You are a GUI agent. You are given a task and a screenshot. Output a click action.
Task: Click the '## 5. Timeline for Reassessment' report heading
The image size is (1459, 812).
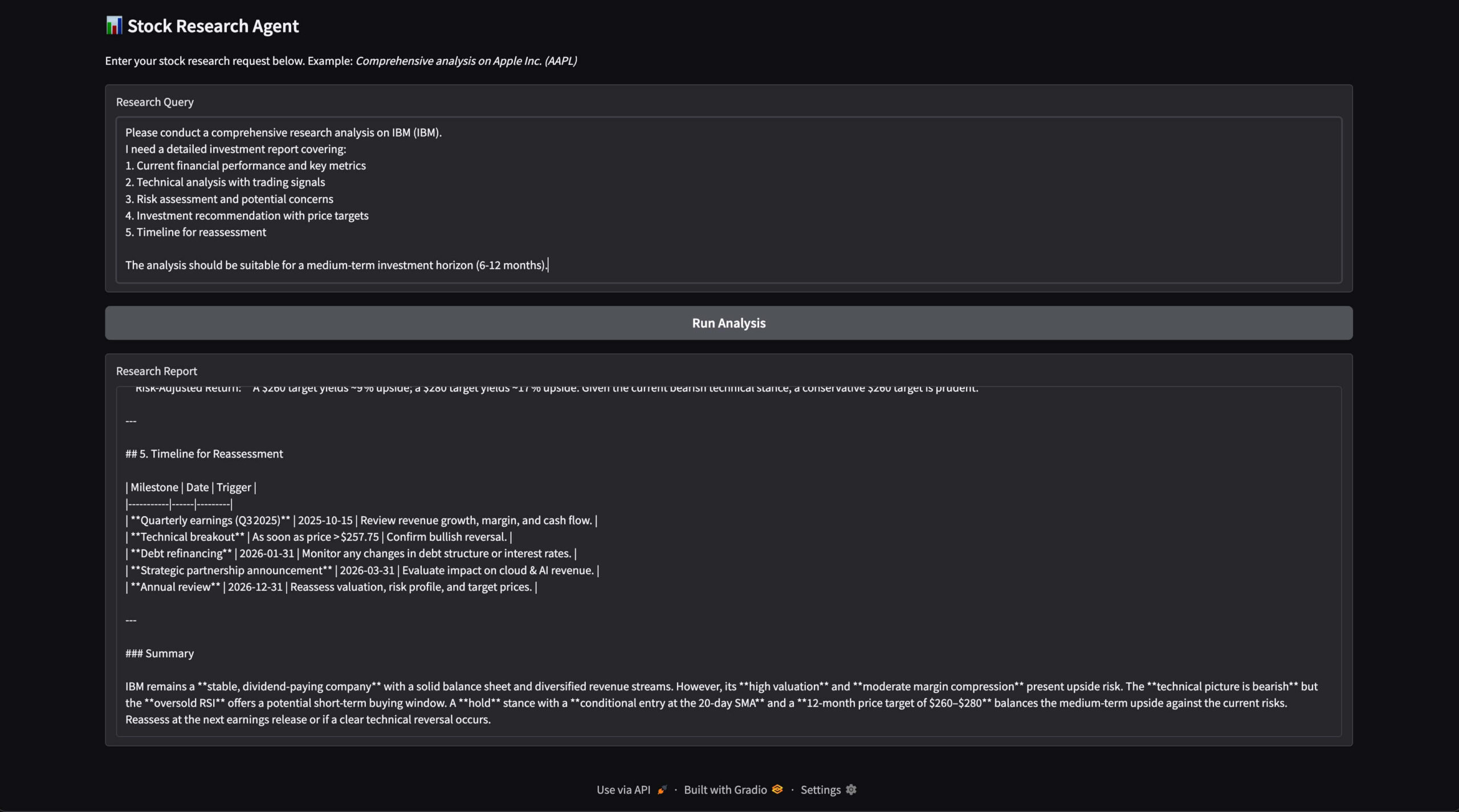204,454
